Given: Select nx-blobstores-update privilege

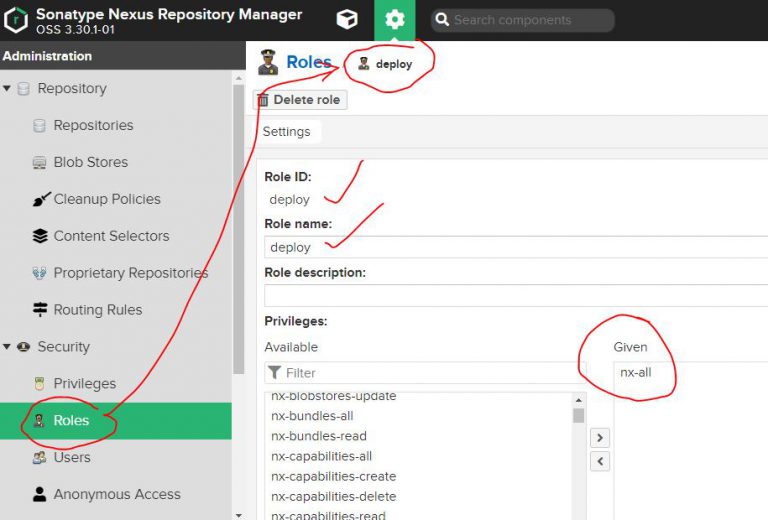Looking at the screenshot, I should point(333,396).
